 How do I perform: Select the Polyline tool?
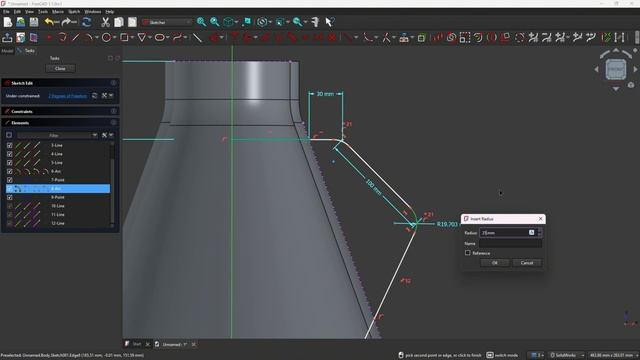tap(62, 38)
